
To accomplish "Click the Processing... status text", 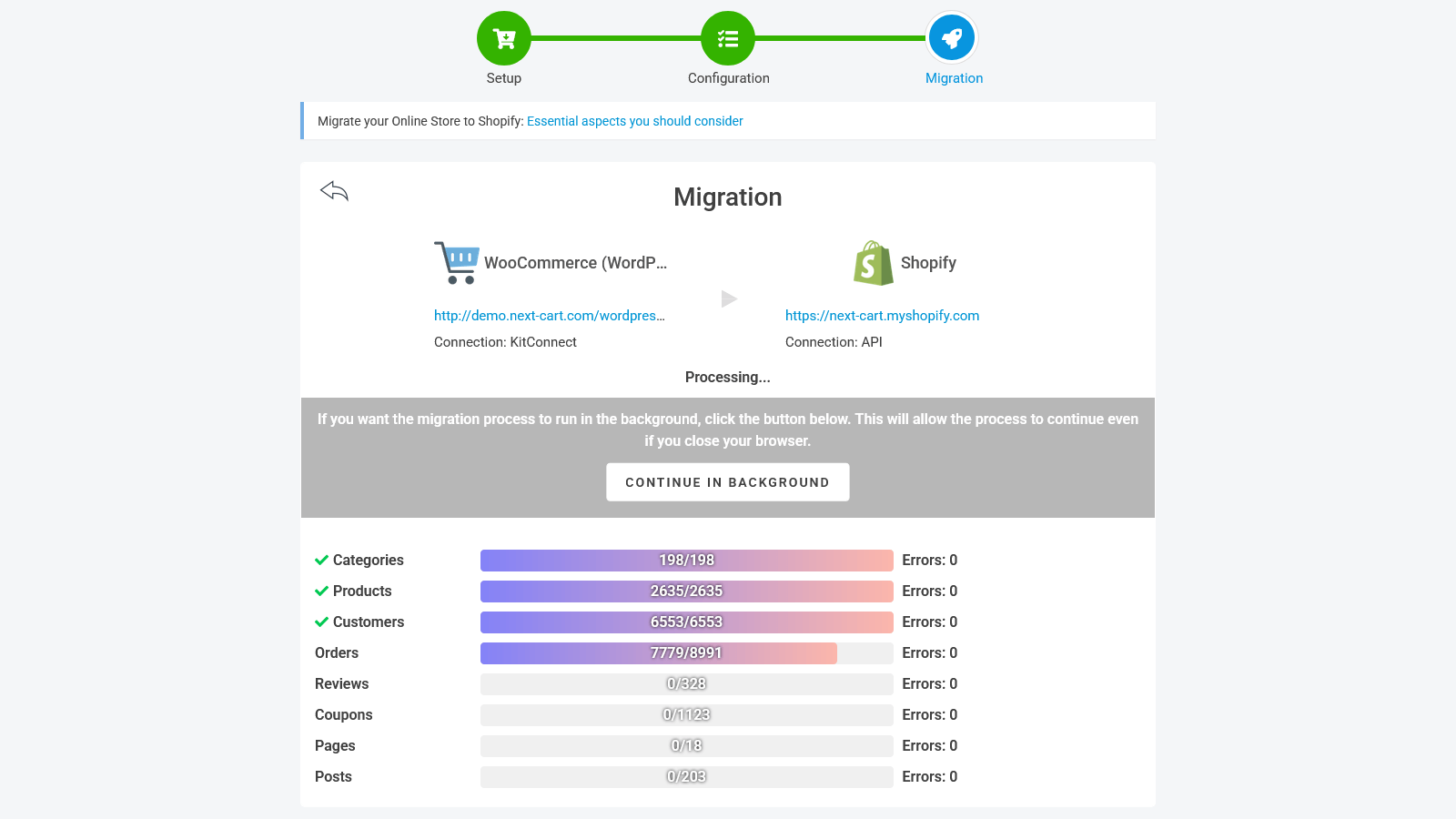I will (728, 378).
